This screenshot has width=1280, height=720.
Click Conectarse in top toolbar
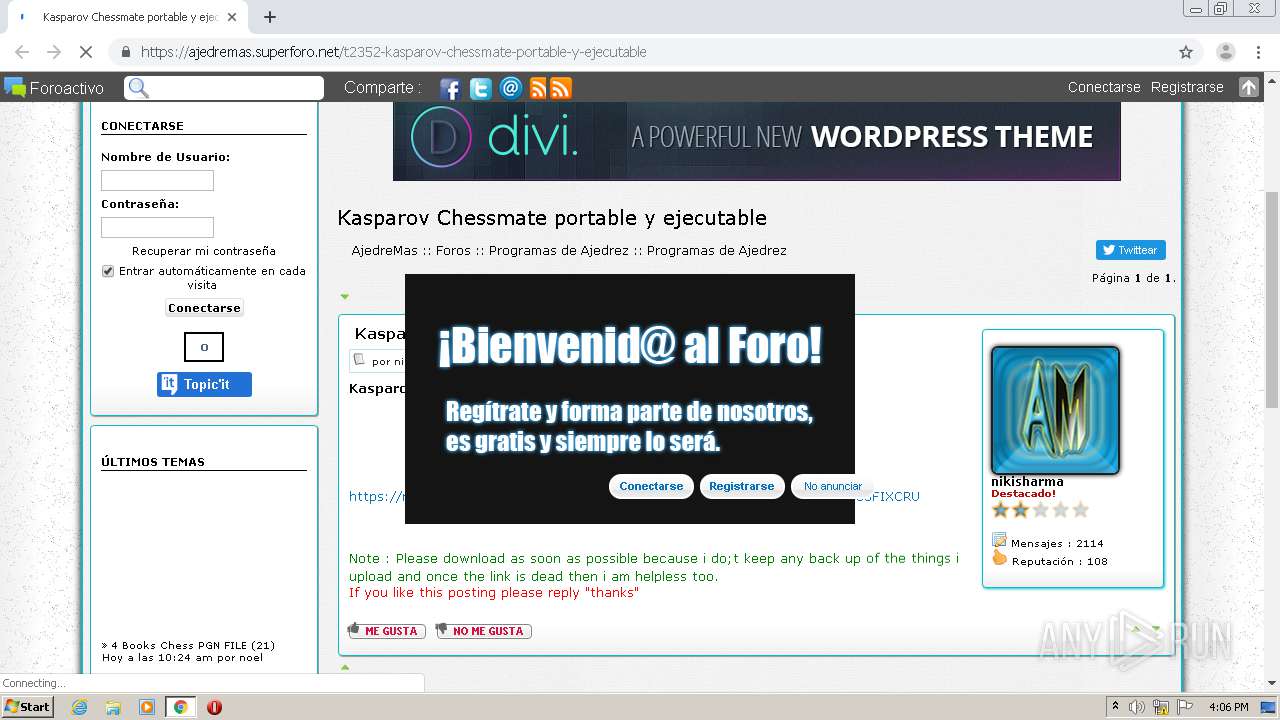[1104, 87]
